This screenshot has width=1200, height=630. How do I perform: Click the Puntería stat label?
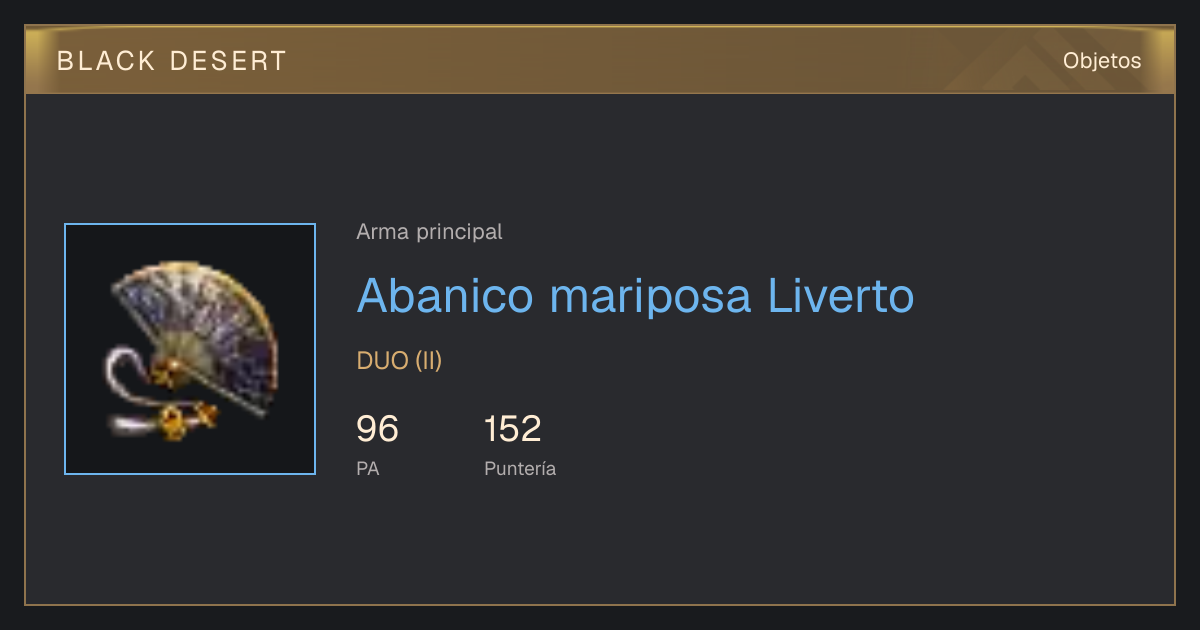click(x=520, y=468)
